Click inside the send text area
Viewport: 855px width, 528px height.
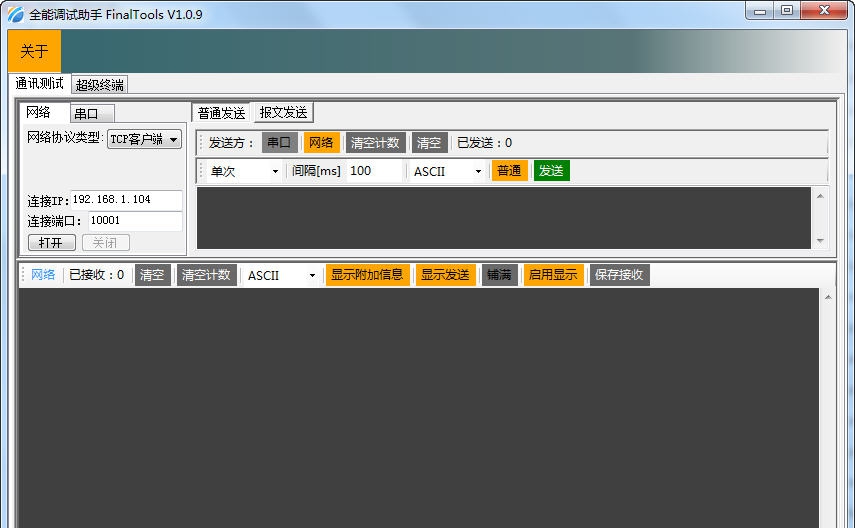pos(503,218)
